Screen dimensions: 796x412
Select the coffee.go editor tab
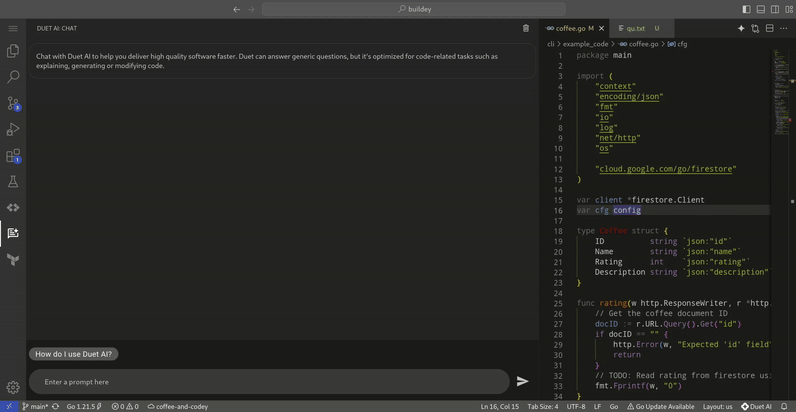pos(570,28)
